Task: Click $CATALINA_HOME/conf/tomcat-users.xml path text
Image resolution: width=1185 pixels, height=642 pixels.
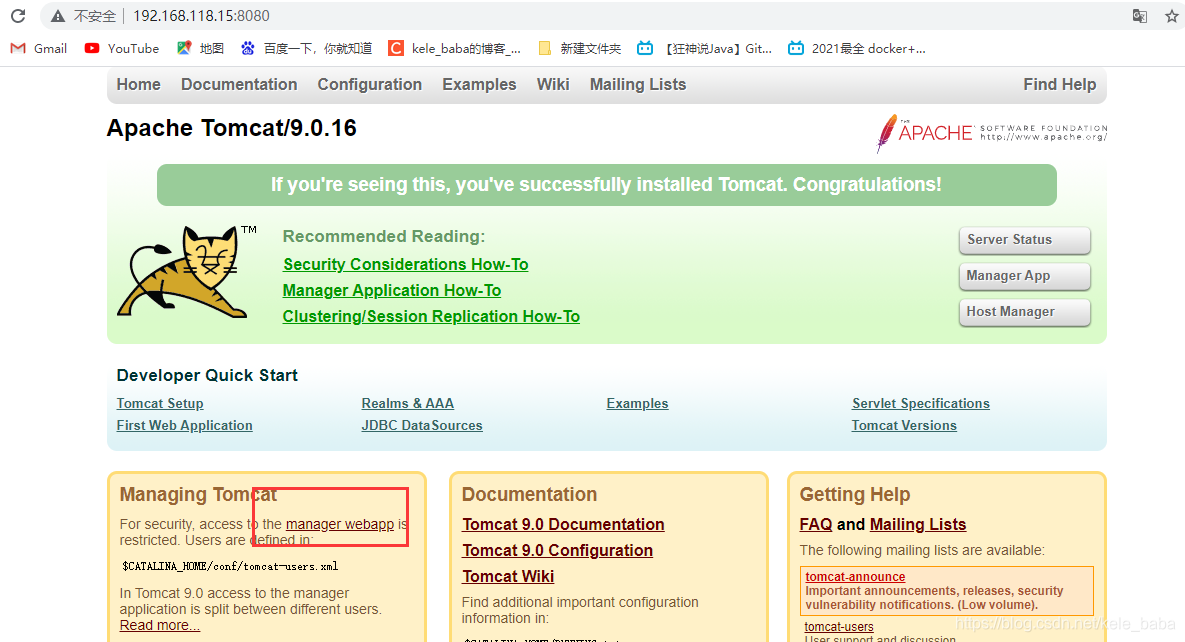Action: coord(230,566)
